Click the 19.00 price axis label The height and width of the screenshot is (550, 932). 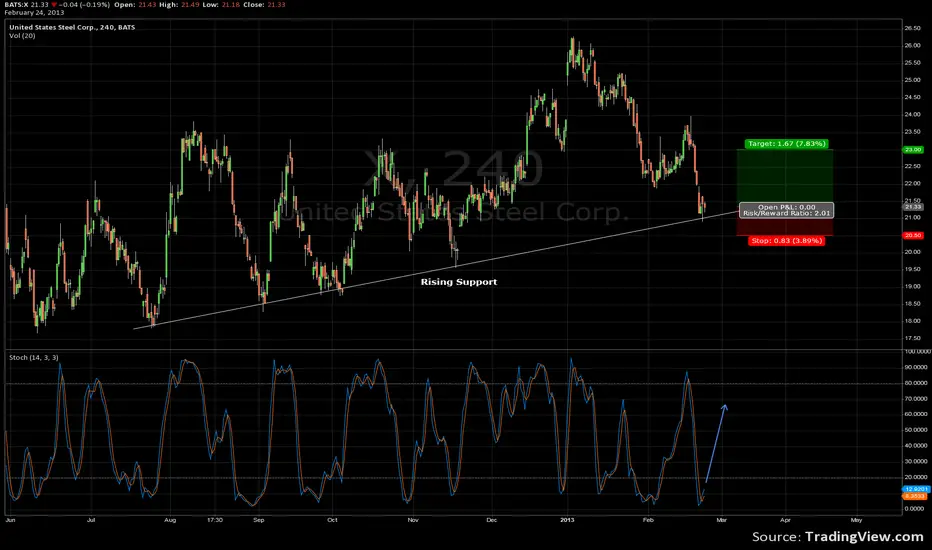point(912,286)
